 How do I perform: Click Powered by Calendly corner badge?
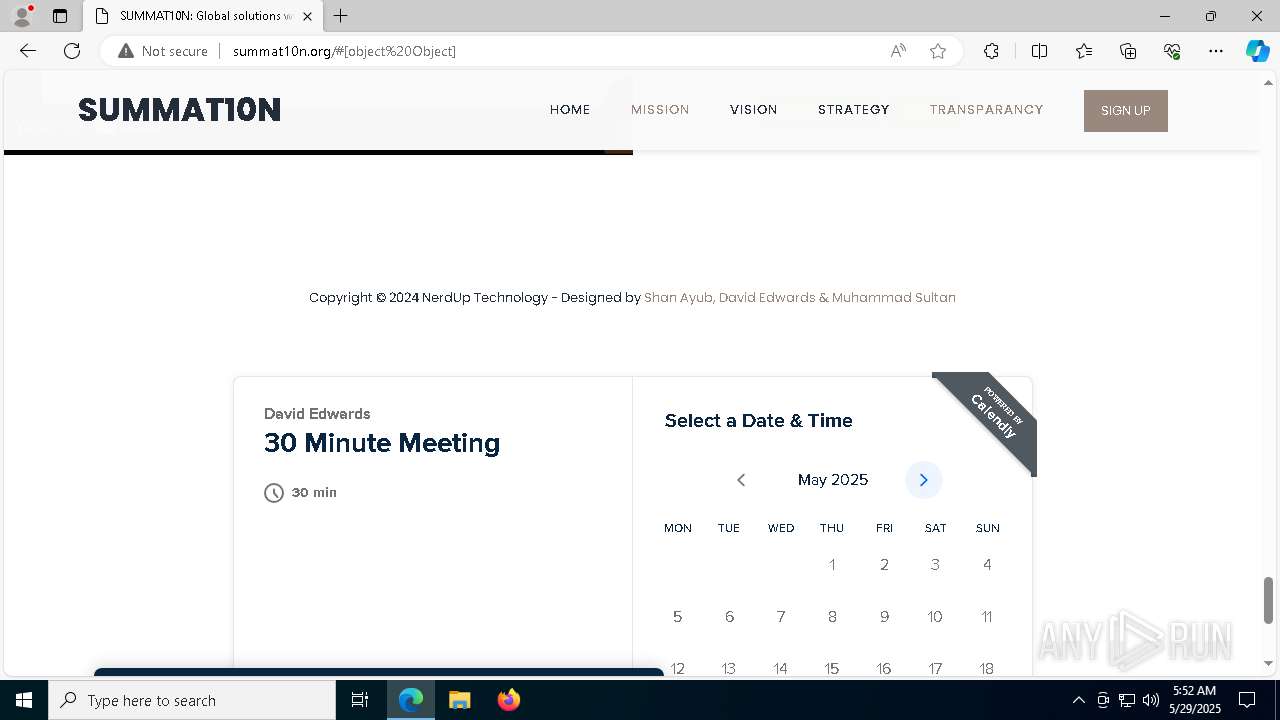click(x=995, y=416)
